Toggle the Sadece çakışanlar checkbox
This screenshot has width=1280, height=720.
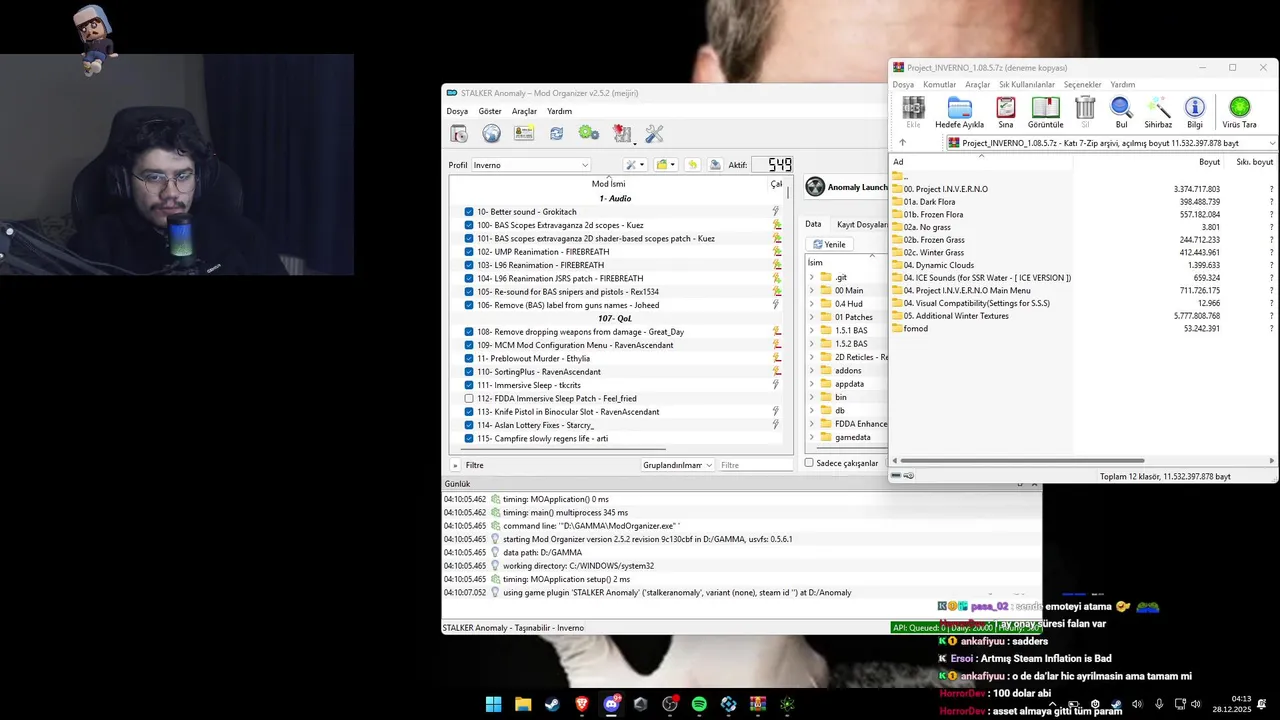pos(810,463)
